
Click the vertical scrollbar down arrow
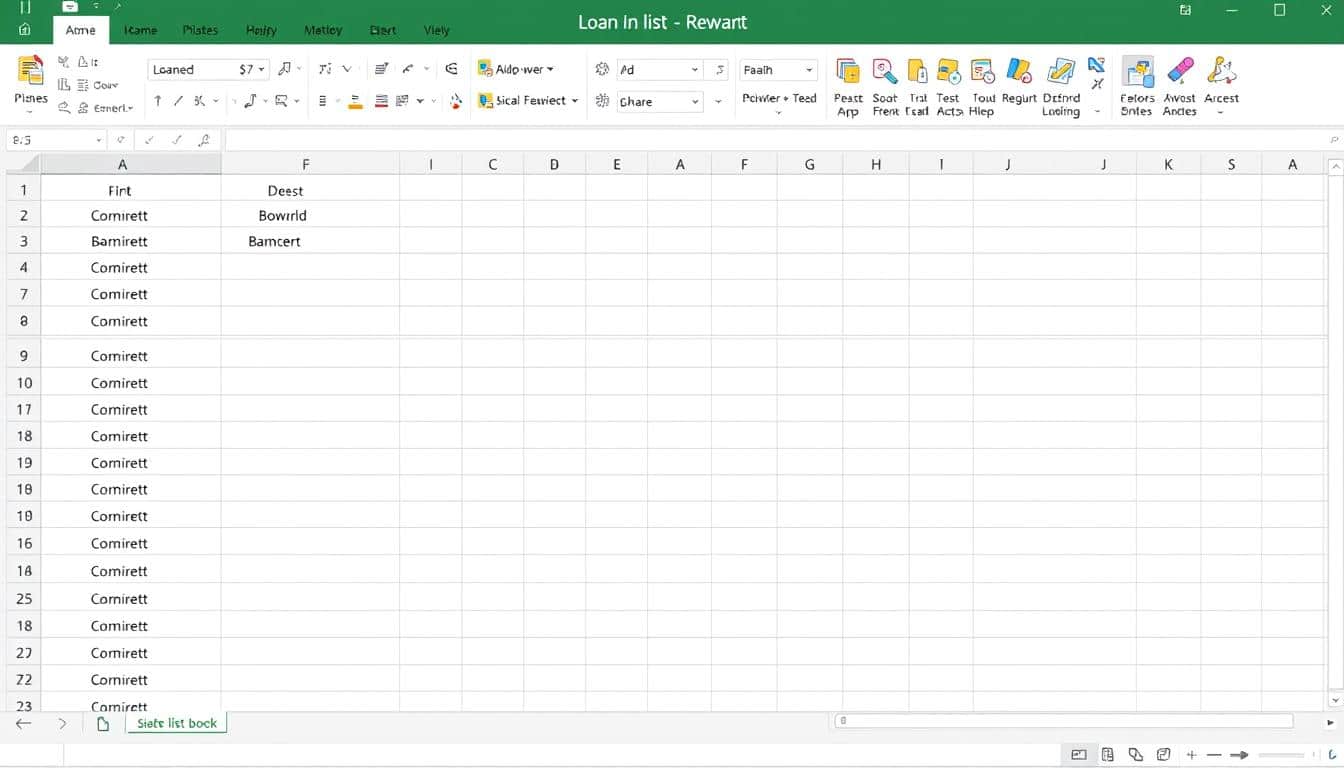click(1335, 701)
